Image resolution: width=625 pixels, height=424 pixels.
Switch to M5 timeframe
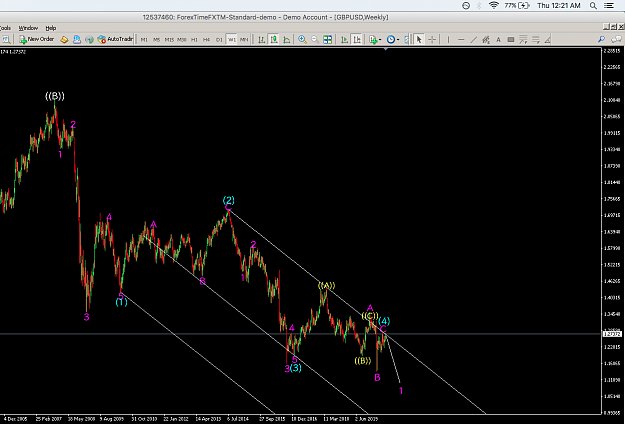pos(156,39)
